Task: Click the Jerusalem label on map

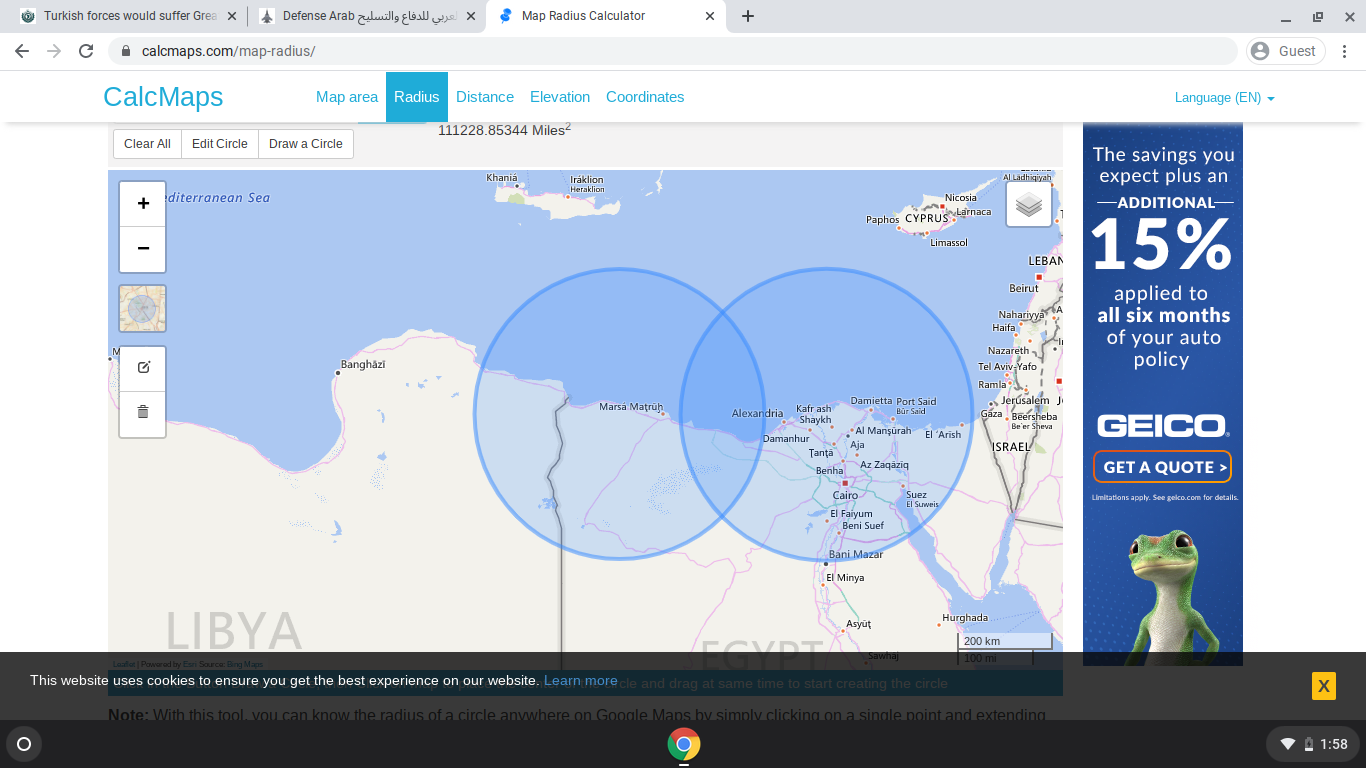Action: 1024,400
